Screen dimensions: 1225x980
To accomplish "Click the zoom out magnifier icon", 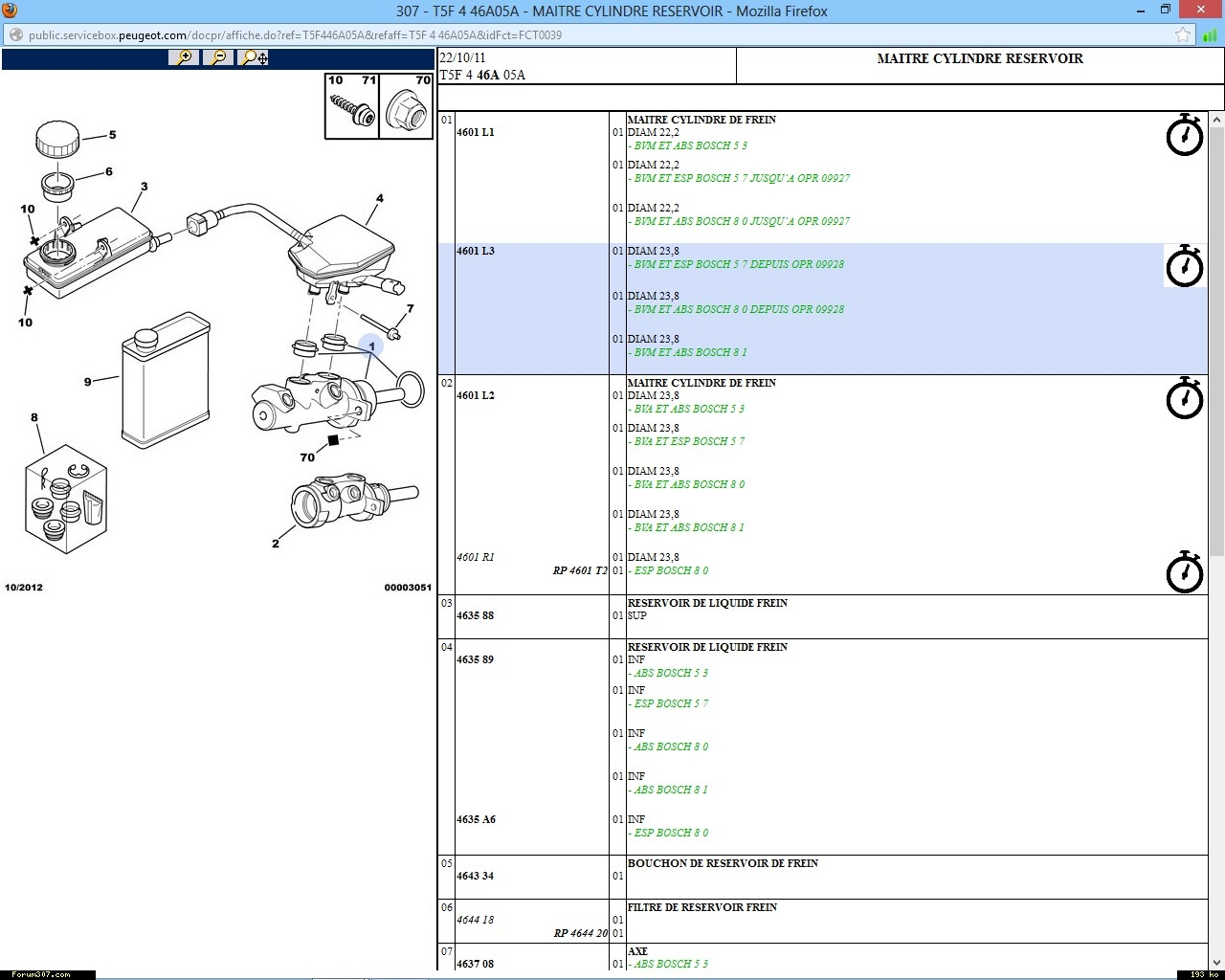I will [x=219, y=57].
